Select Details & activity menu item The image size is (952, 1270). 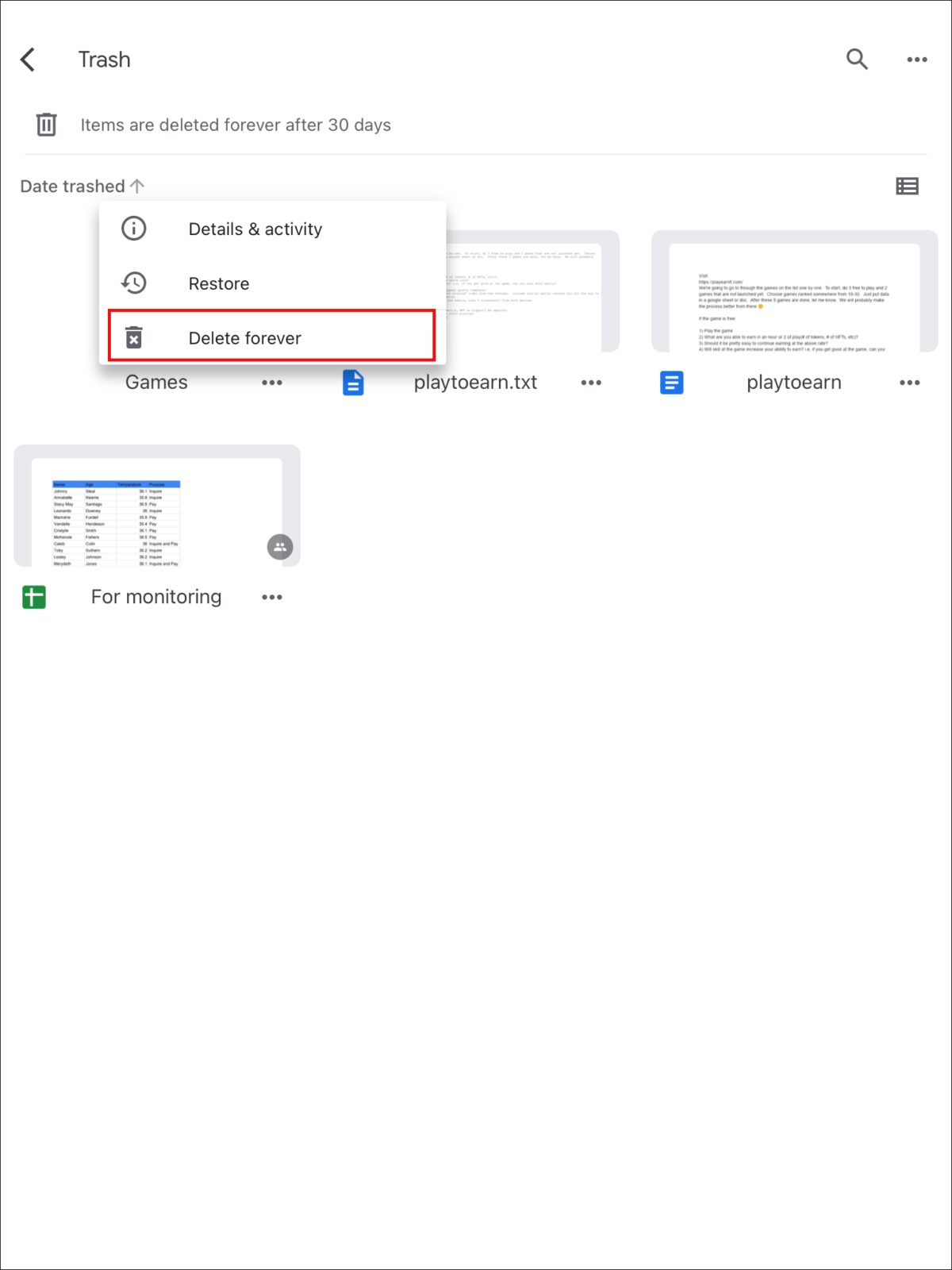click(x=255, y=229)
